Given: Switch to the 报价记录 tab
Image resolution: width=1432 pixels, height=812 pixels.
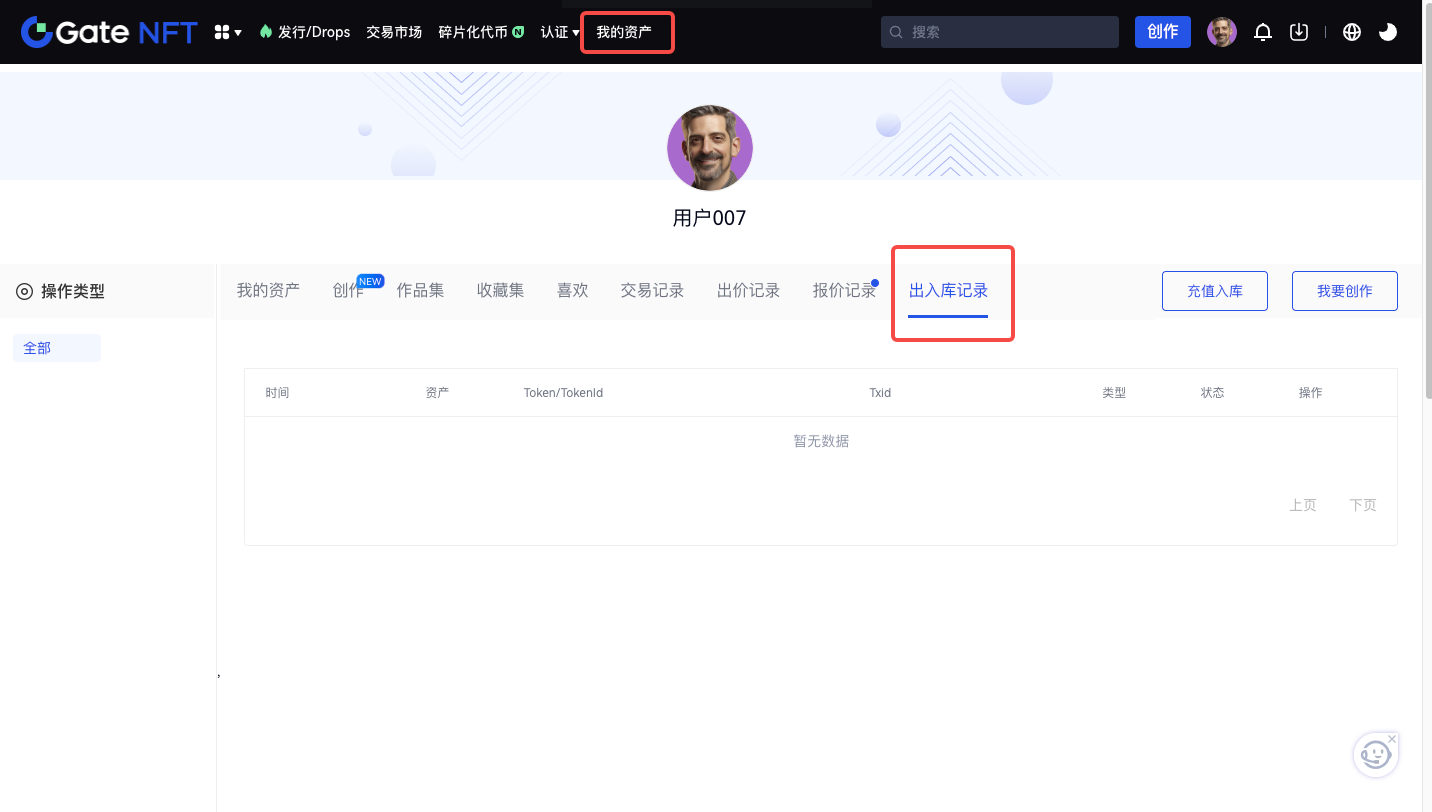Looking at the screenshot, I should tap(844, 291).
